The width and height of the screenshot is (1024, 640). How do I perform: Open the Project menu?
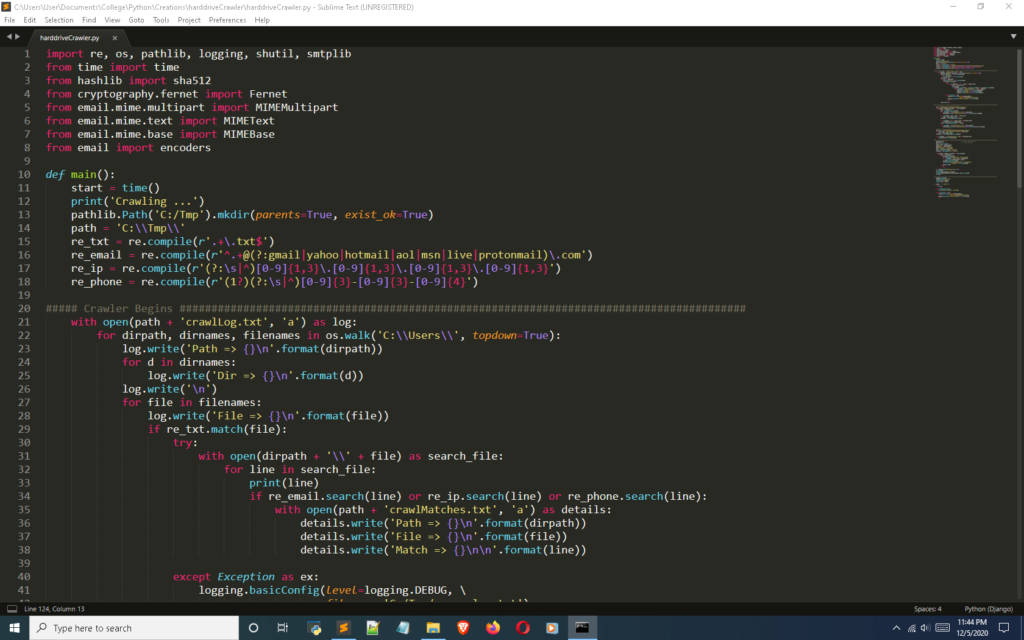point(189,20)
